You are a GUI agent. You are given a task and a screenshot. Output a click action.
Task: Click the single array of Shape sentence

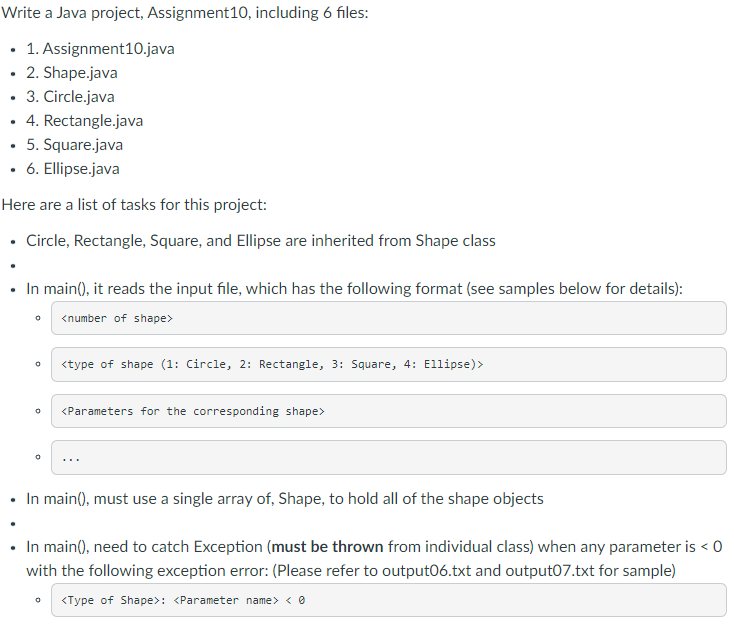285,499
